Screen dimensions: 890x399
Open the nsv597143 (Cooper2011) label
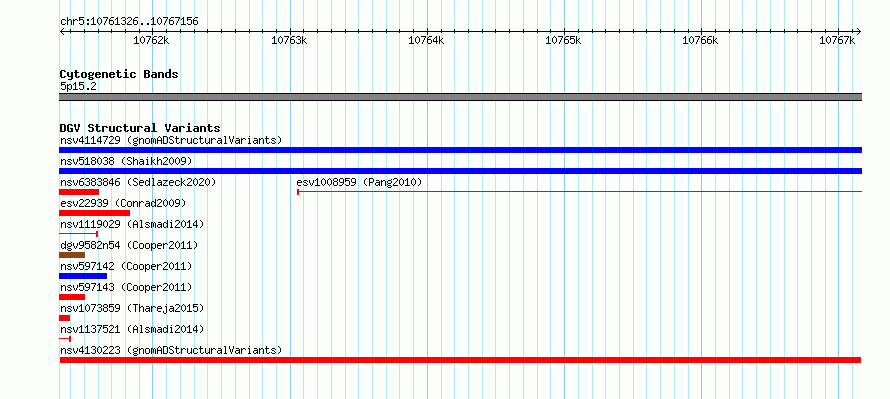tap(126, 287)
